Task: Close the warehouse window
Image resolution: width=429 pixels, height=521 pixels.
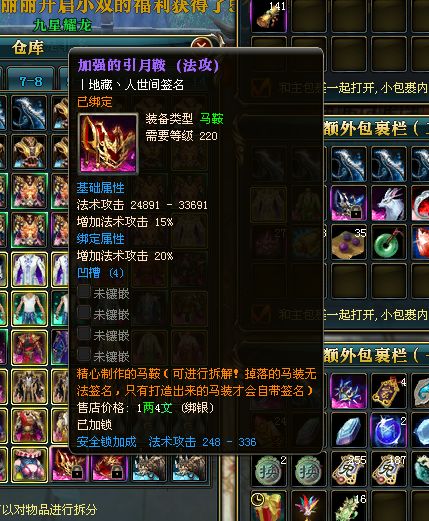Action: point(201,45)
